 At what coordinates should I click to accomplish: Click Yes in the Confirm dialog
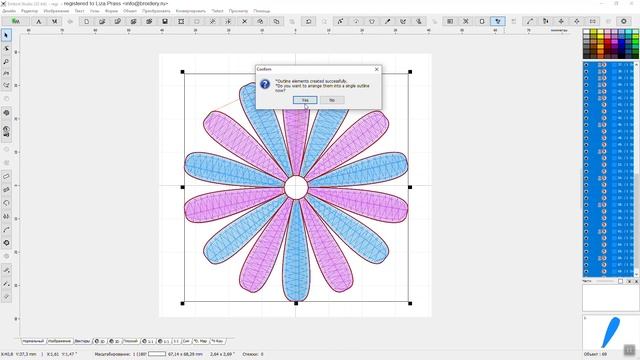(305, 100)
